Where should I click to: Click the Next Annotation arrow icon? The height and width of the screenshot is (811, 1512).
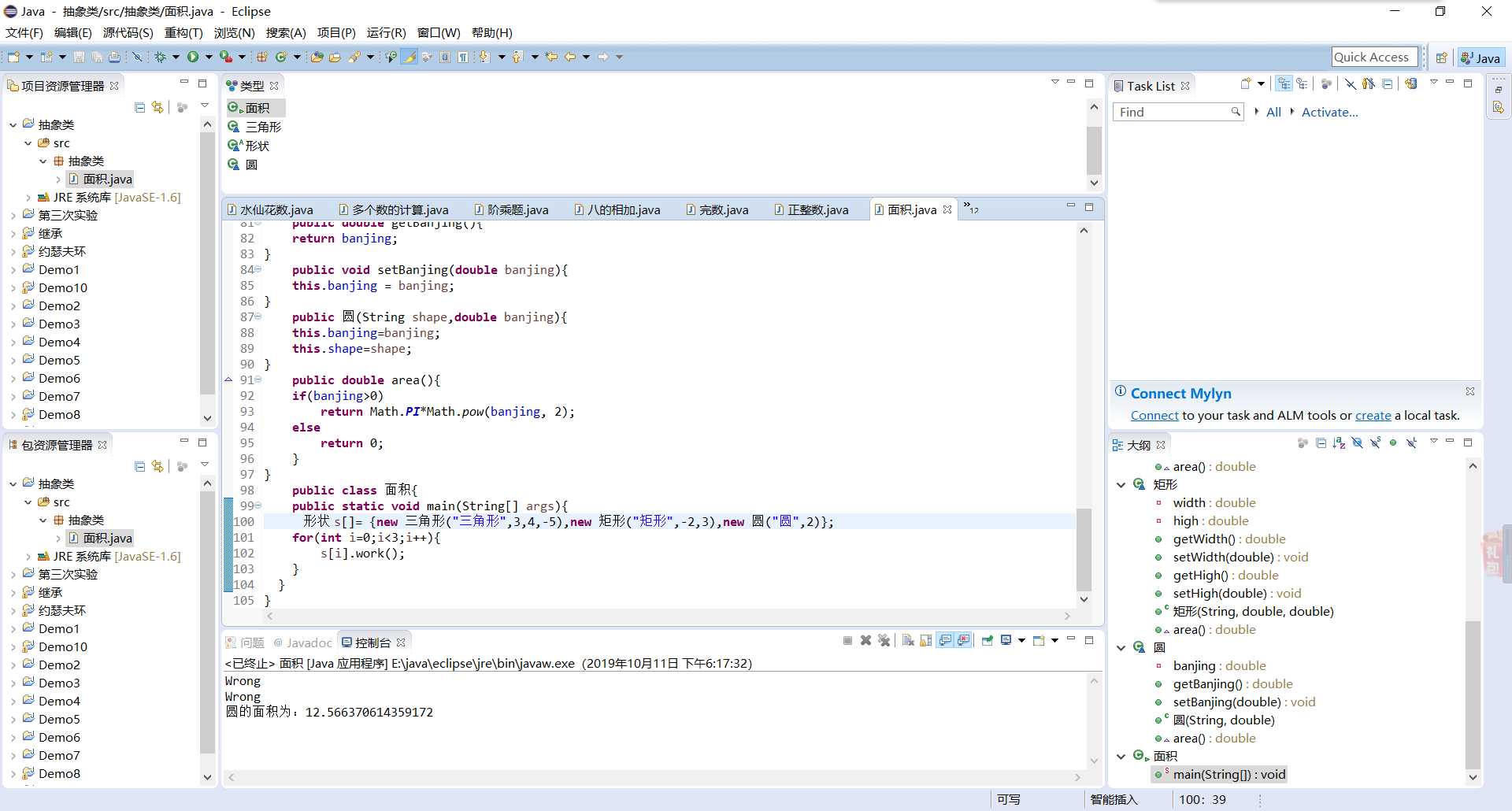pyautogui.click(x=484, y=57)
